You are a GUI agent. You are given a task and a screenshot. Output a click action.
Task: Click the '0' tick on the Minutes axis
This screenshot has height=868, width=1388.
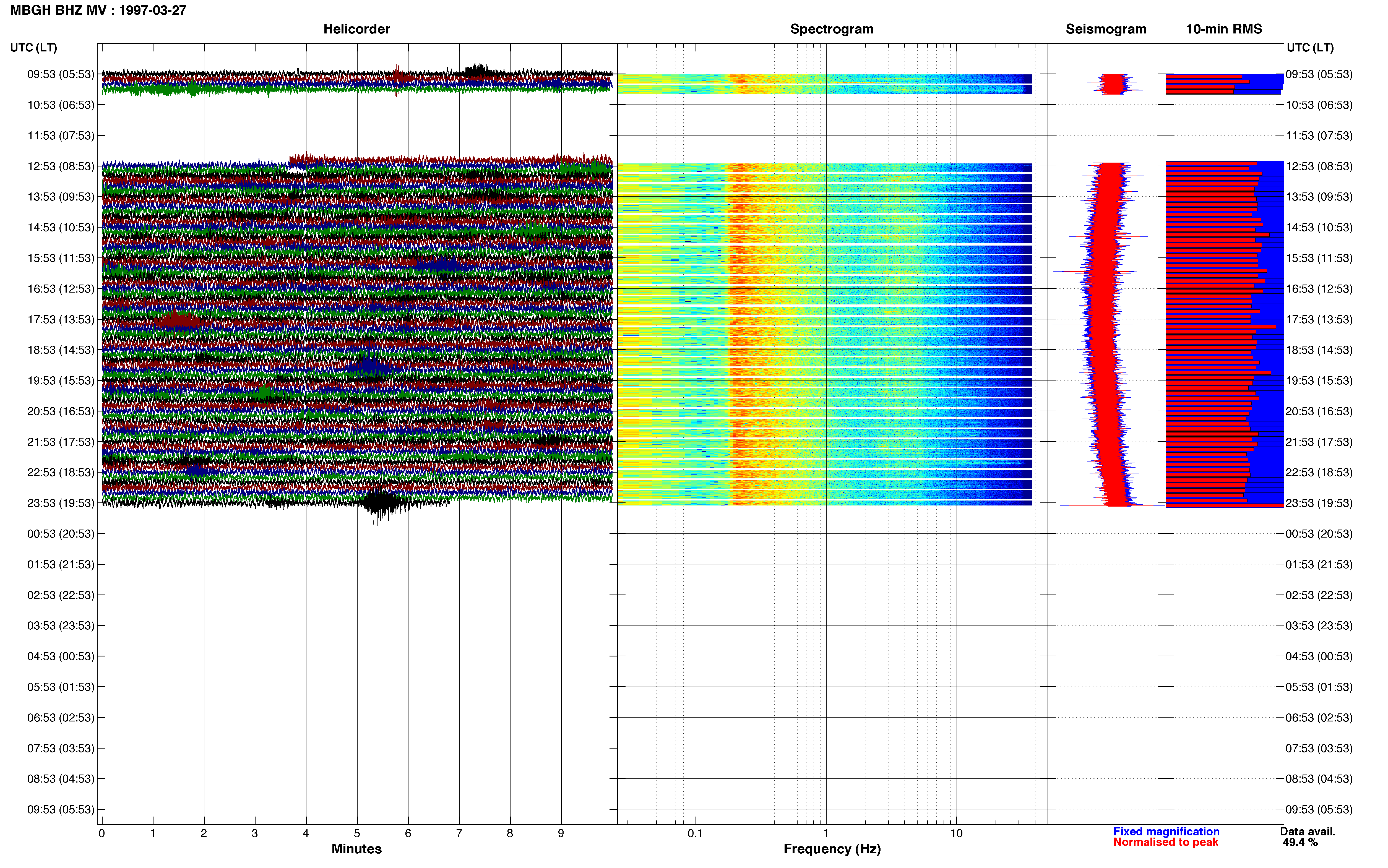pyautogui.click(x=101, y=833)
